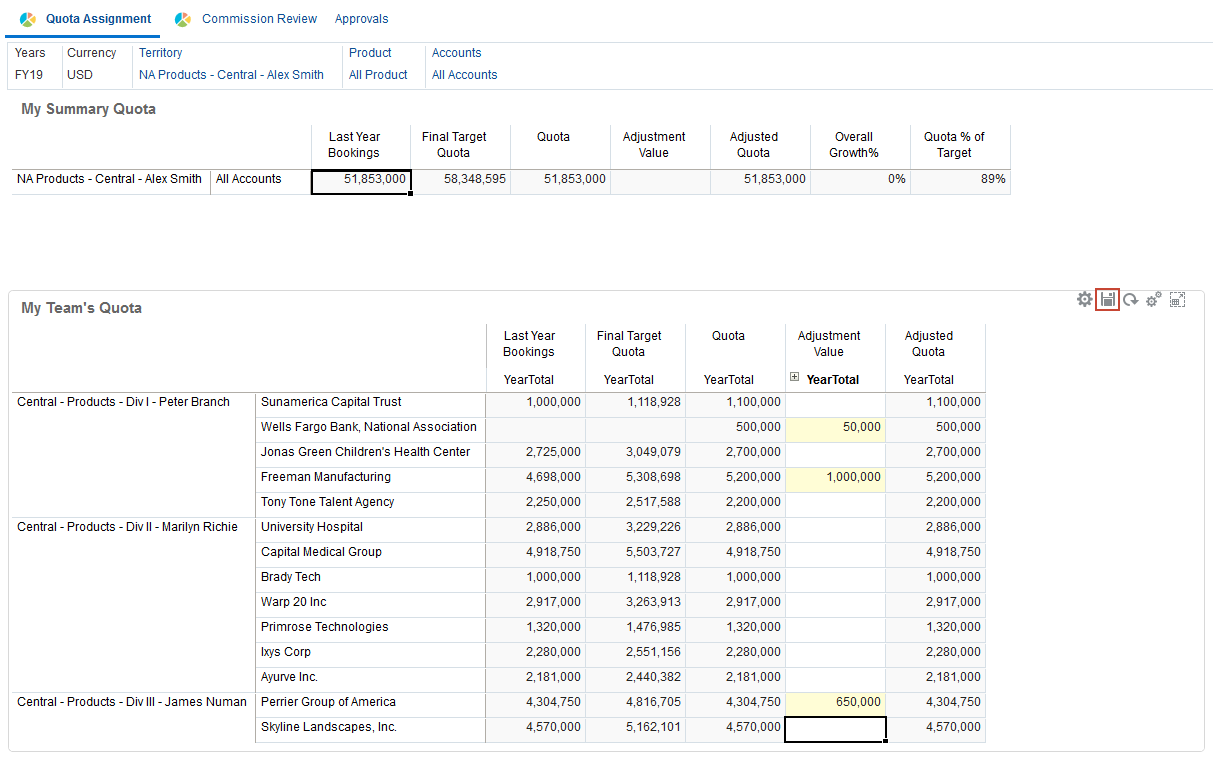Switch to the Commission Review tab

259,19
